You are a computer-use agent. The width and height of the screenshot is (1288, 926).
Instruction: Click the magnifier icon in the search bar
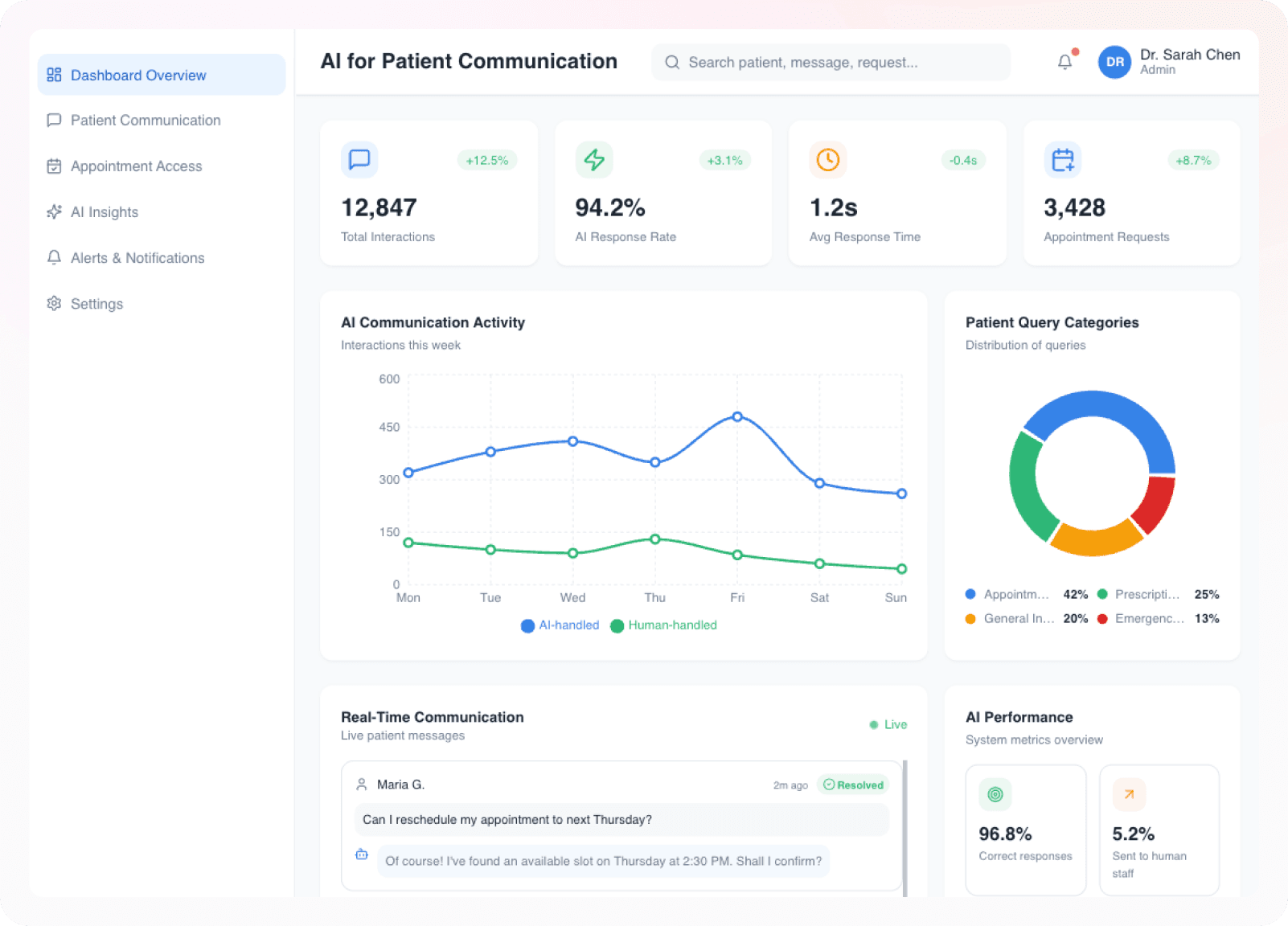[672, 62]
